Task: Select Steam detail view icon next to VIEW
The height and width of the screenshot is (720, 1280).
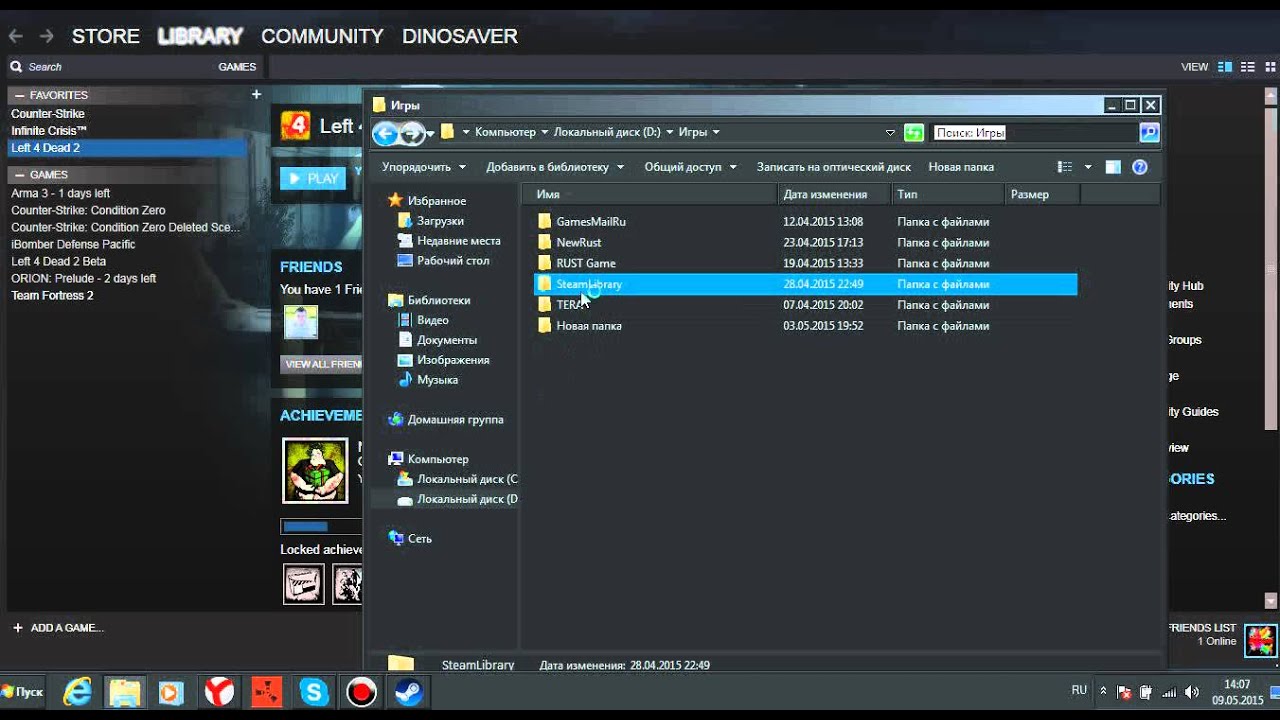Action: coord(1225,67)
